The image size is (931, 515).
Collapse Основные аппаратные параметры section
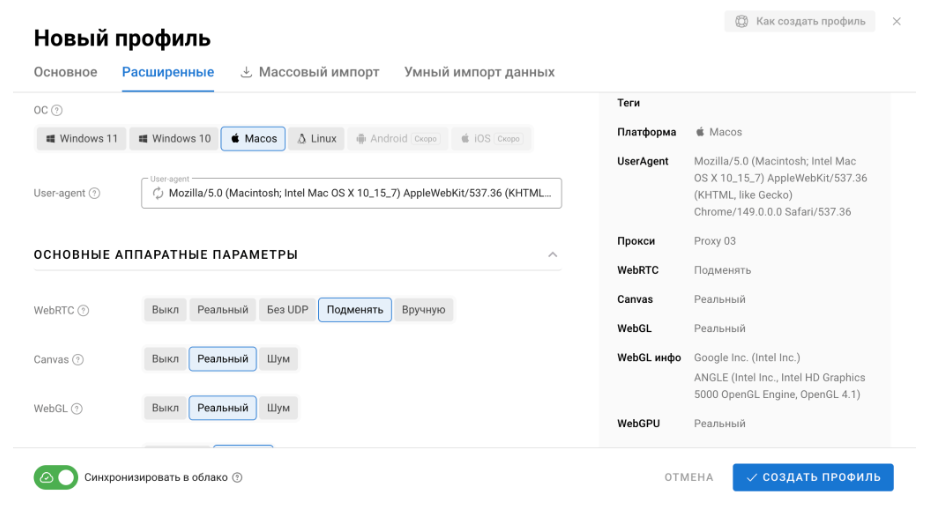pos(553,255)
